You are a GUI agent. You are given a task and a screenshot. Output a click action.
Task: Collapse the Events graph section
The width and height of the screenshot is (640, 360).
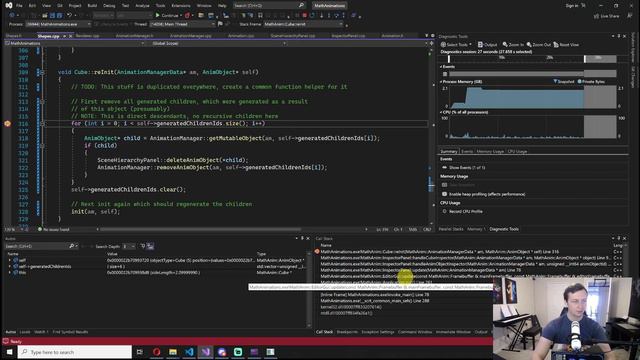[441, 67]
